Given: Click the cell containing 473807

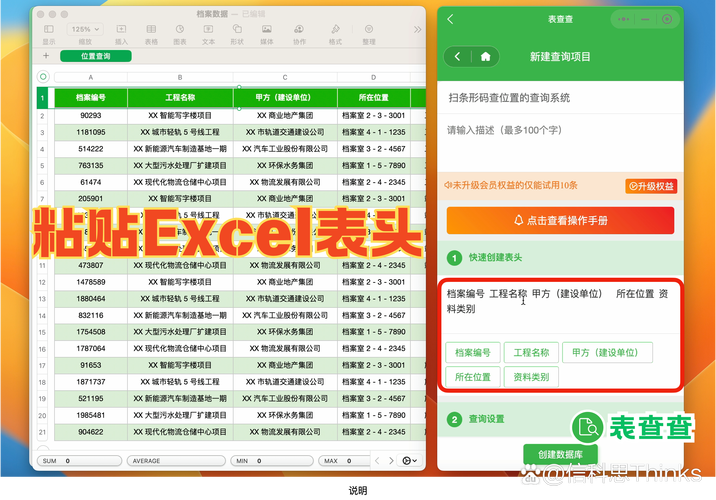Looking at the screenshot, I should [x=91, y=265].
